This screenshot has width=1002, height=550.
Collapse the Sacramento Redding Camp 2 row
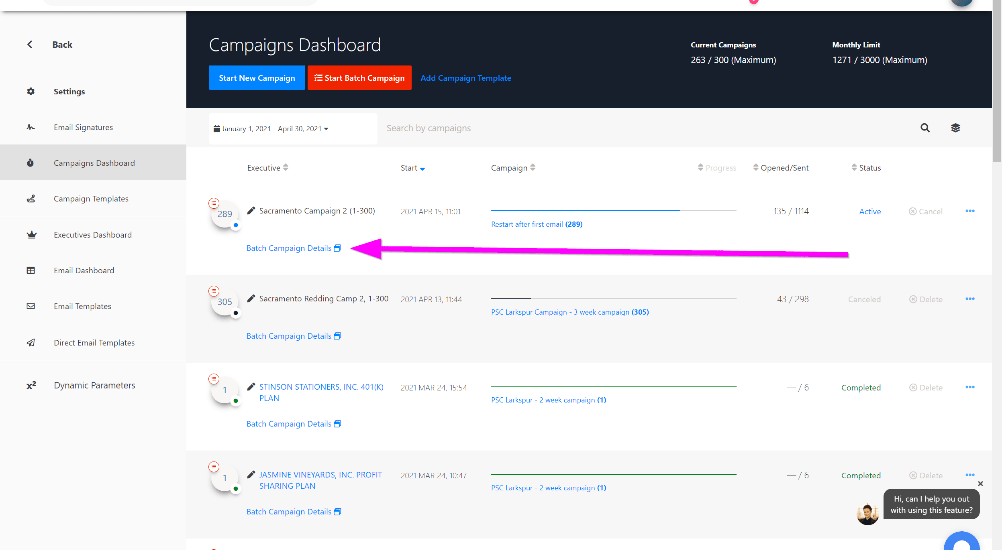(x=213, y=290)
